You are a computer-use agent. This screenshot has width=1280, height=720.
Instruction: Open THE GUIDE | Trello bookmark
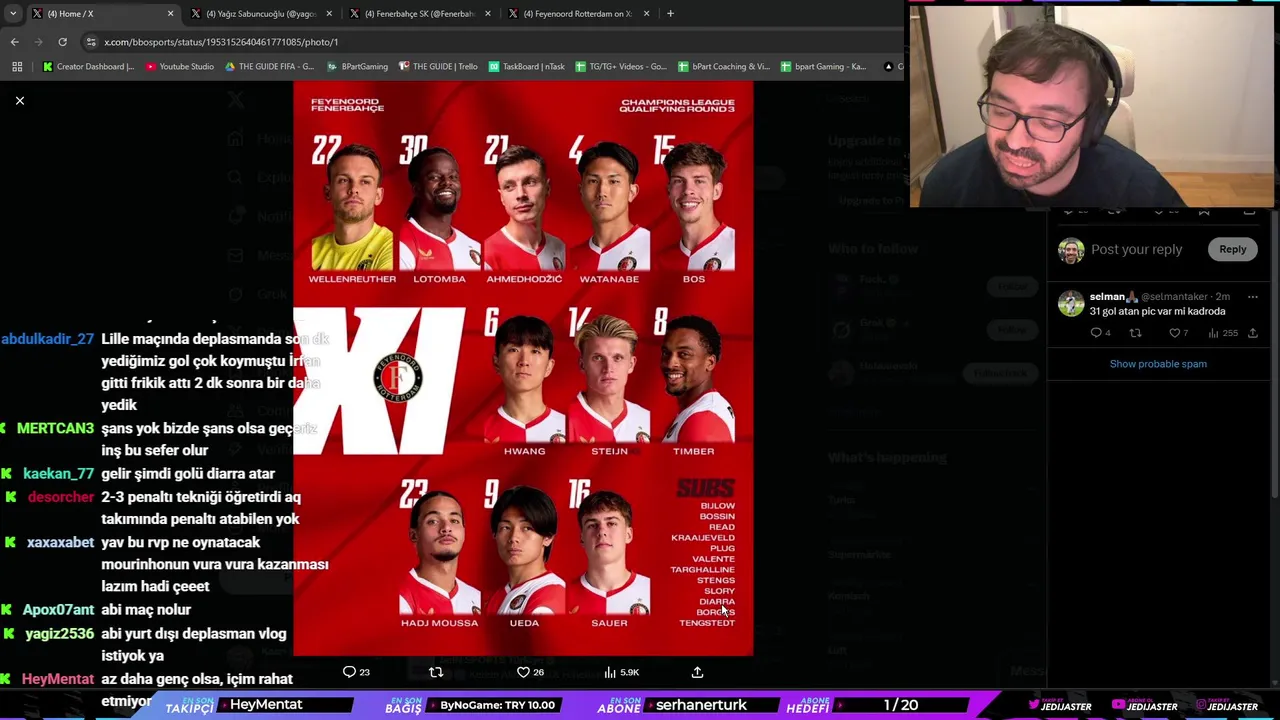[438, 67]
